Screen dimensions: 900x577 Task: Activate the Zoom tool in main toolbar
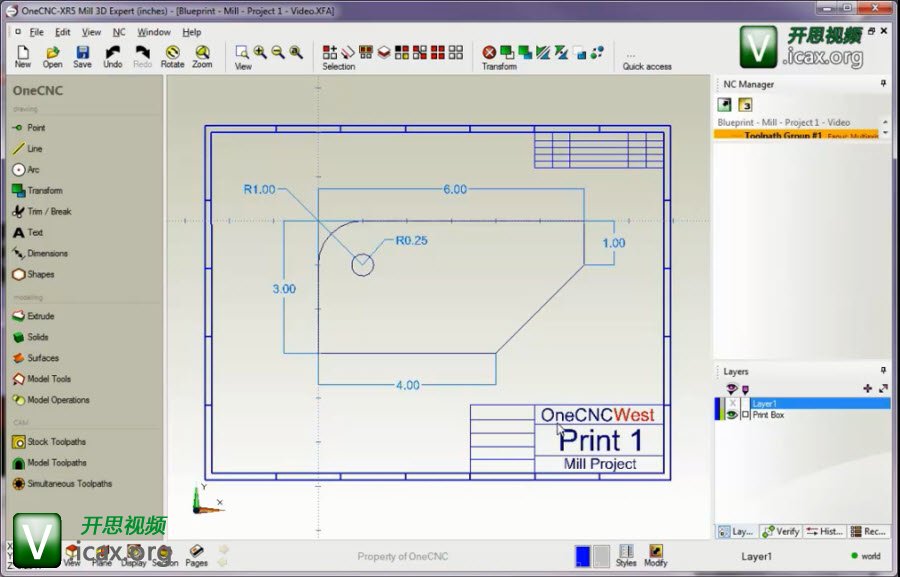coord(202,57)
